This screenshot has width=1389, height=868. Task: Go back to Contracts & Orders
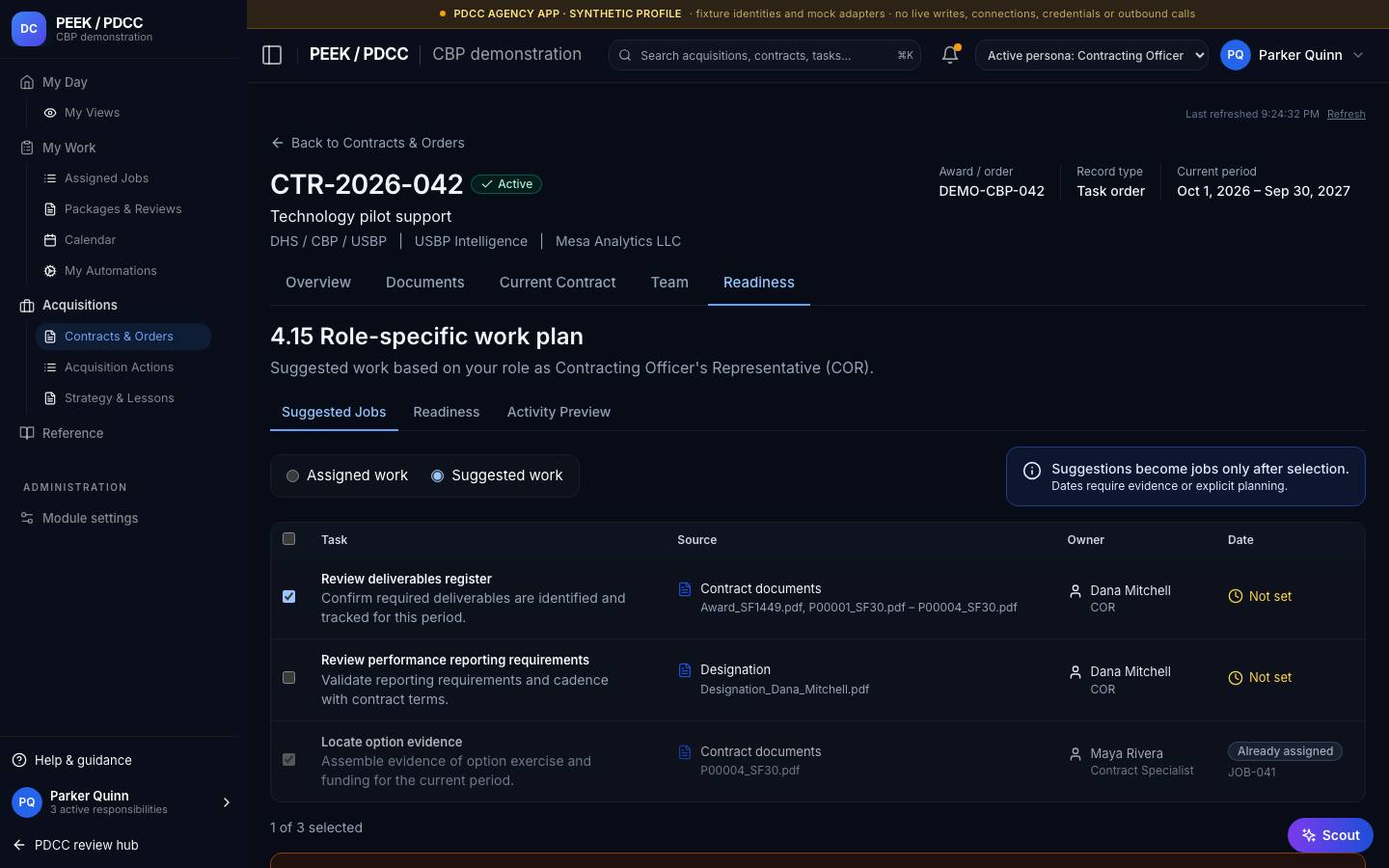[368, 143]
